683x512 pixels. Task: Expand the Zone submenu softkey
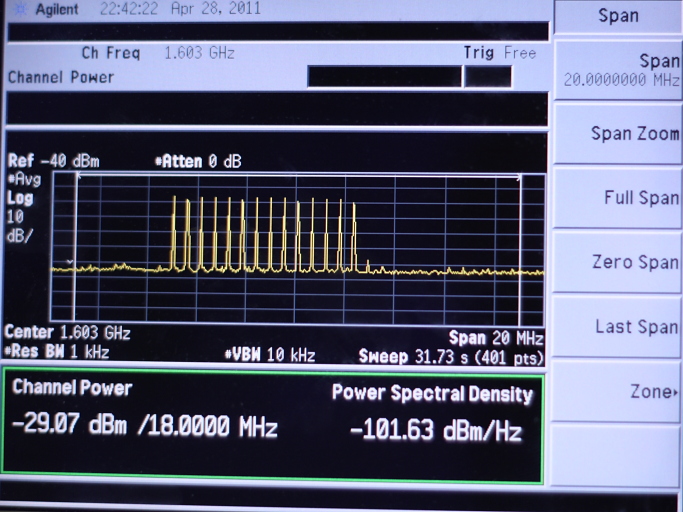tap(617, 392)
